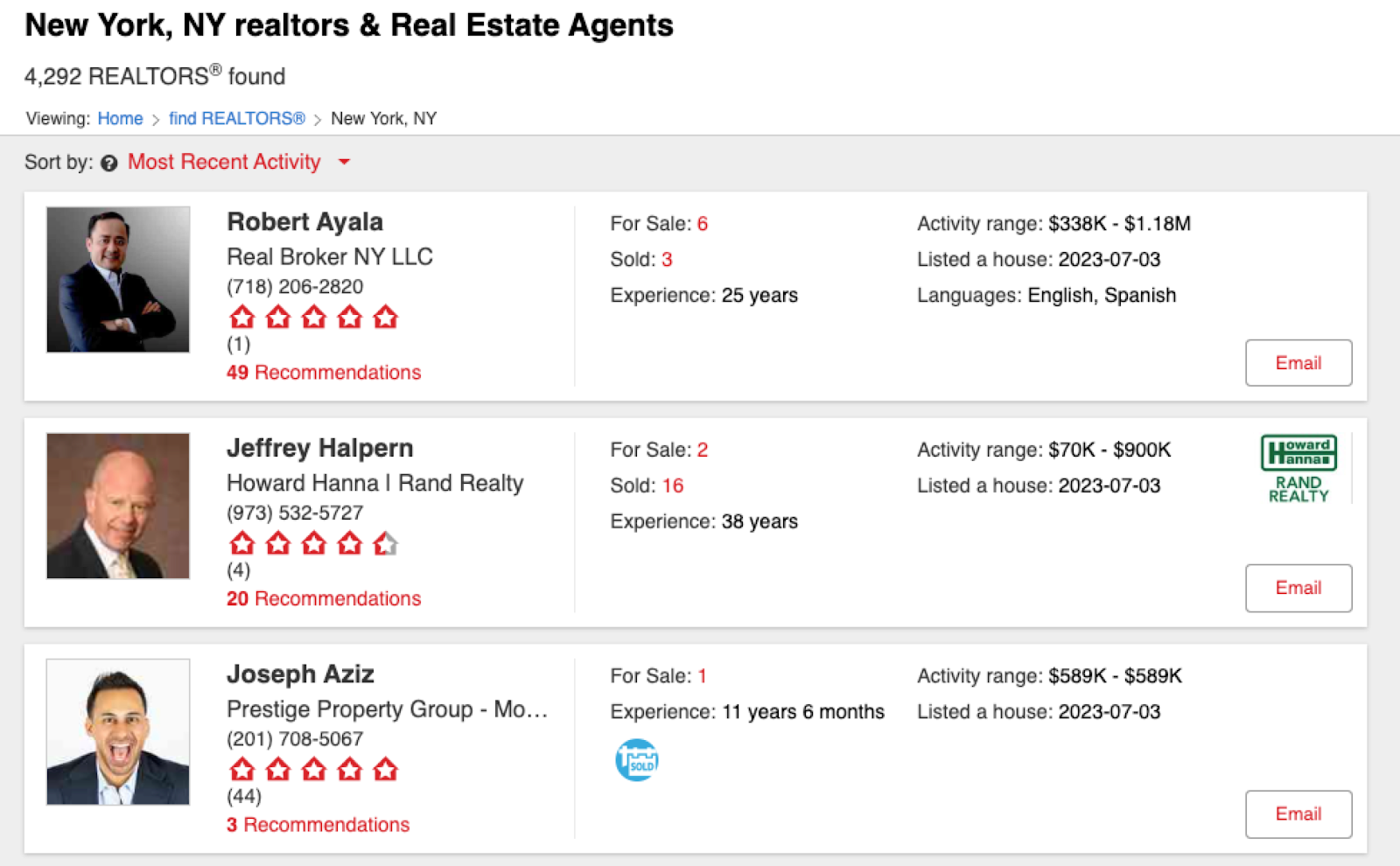Open 20 Recommendations under Jeffrey Halpern
Image resolution: width=1400 pixels, height=866 pixels.
(x=323, y=598)
